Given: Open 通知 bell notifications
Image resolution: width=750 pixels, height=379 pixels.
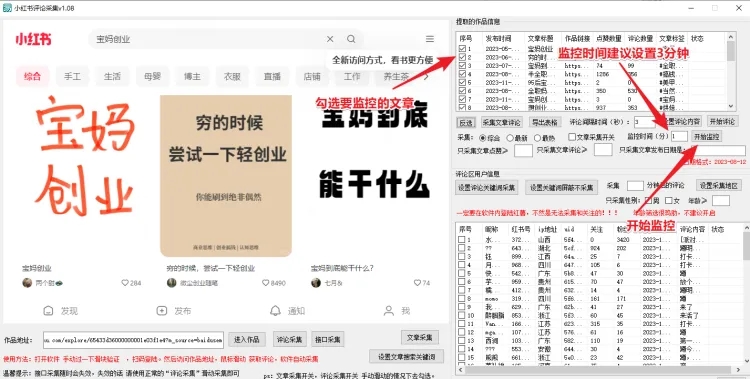Looking at the screenshot, I should [287, 311].
